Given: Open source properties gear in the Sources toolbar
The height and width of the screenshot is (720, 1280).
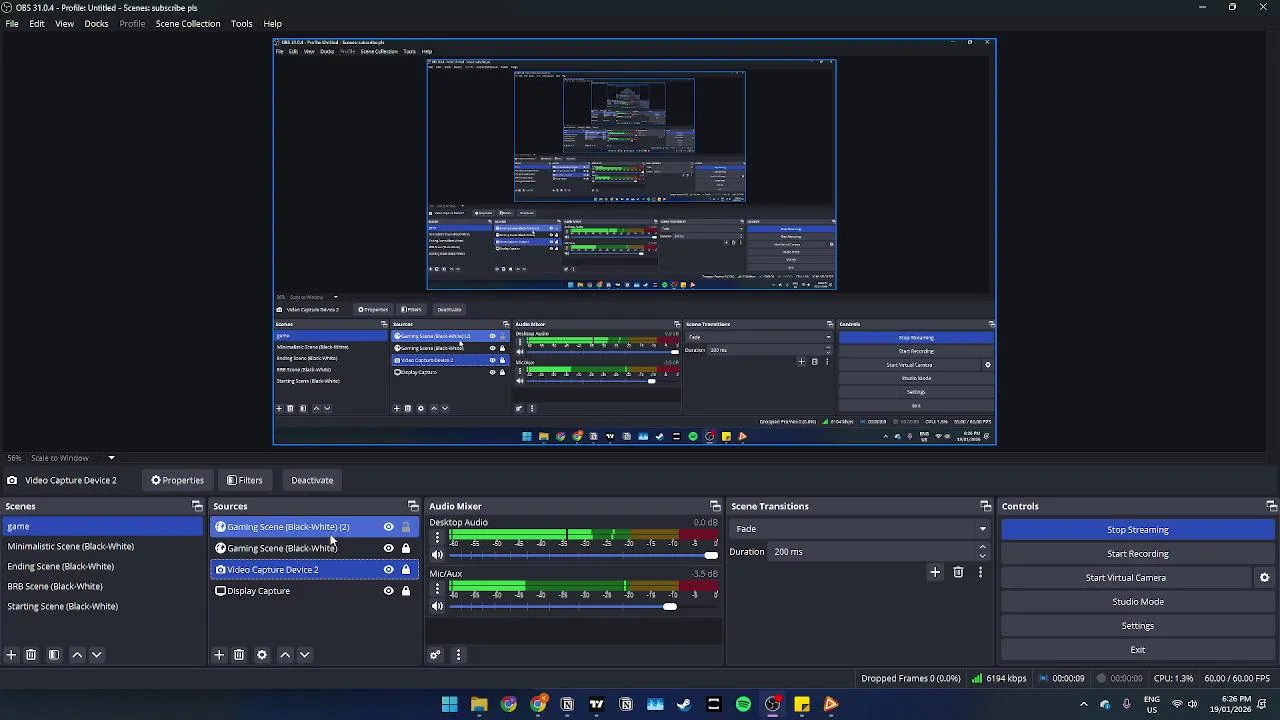Looking at the screenshot, I should tap(262, 655).
